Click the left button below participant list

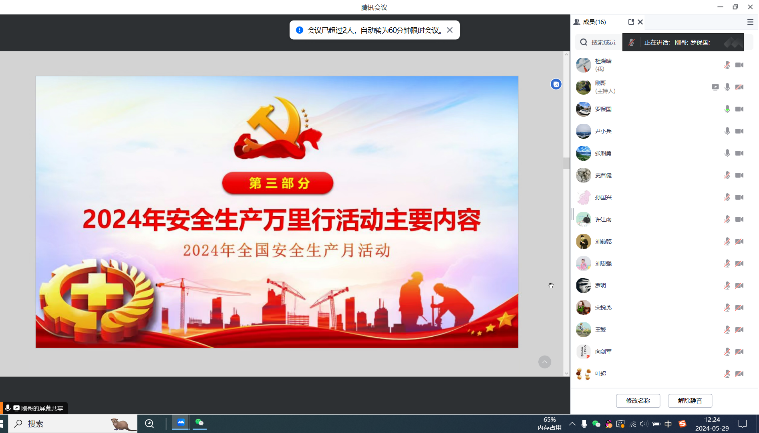(638, 400)
